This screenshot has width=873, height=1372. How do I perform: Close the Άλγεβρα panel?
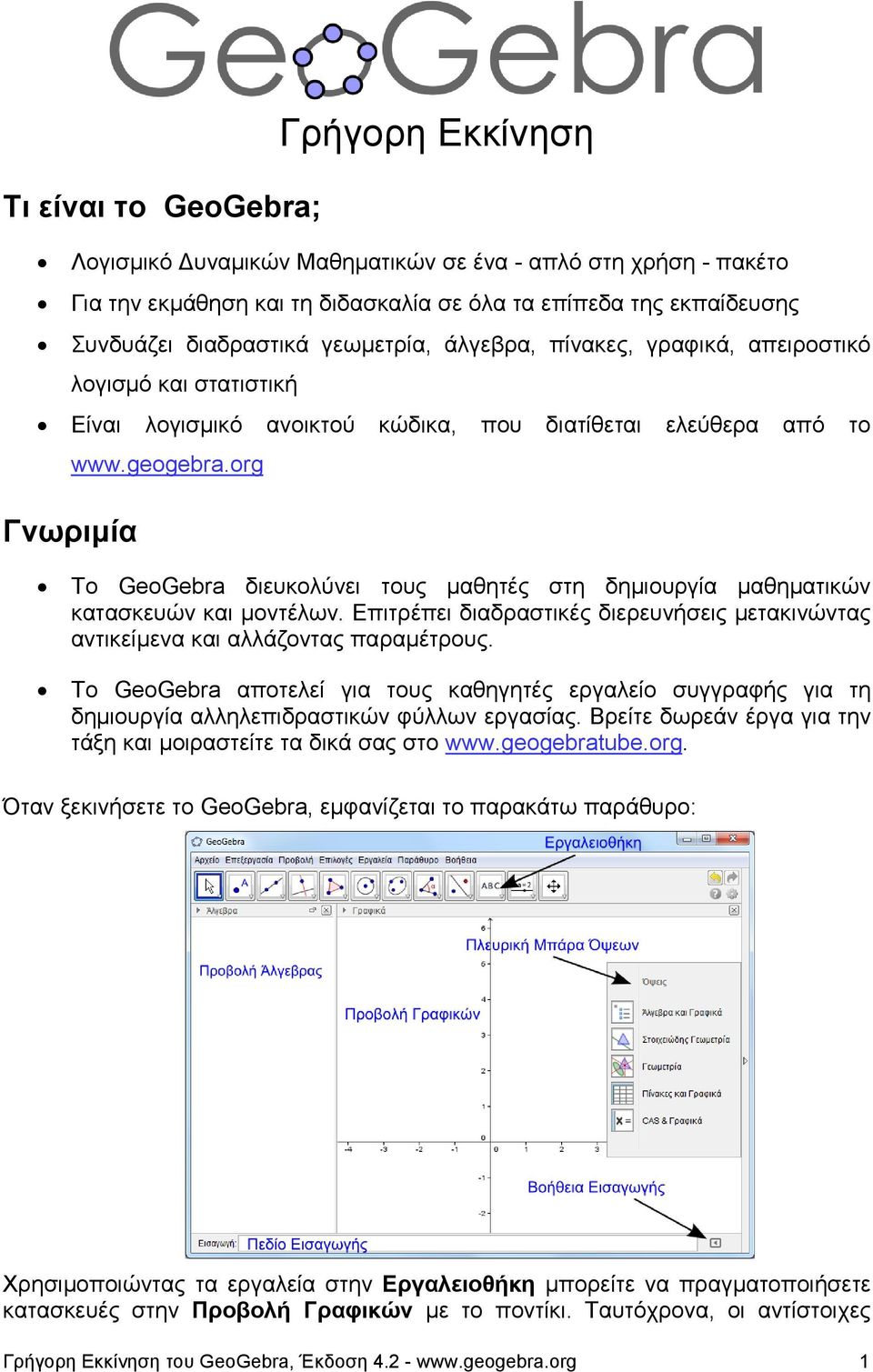pyautogui.click(x=326, y=910)
